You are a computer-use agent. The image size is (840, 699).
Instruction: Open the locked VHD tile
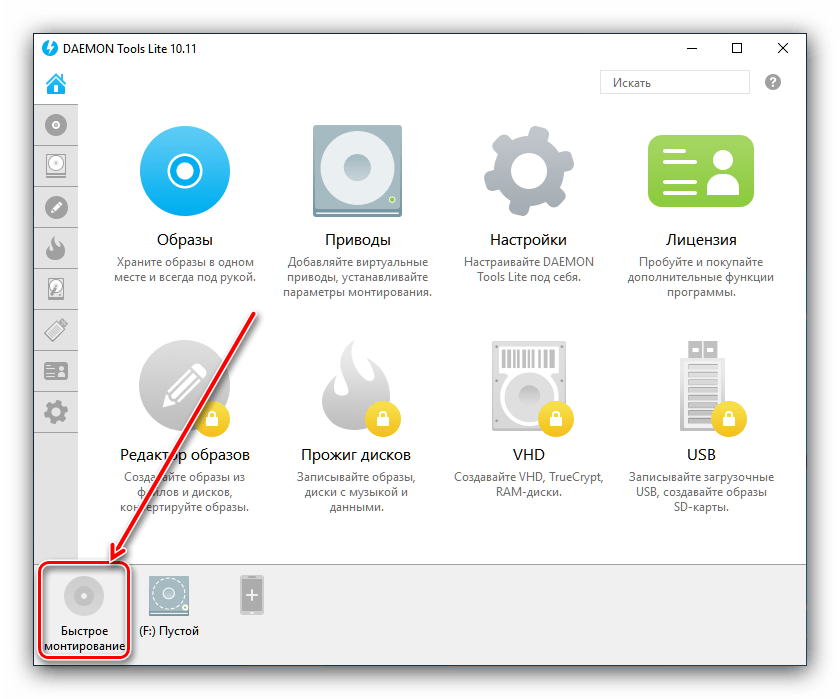527,385
